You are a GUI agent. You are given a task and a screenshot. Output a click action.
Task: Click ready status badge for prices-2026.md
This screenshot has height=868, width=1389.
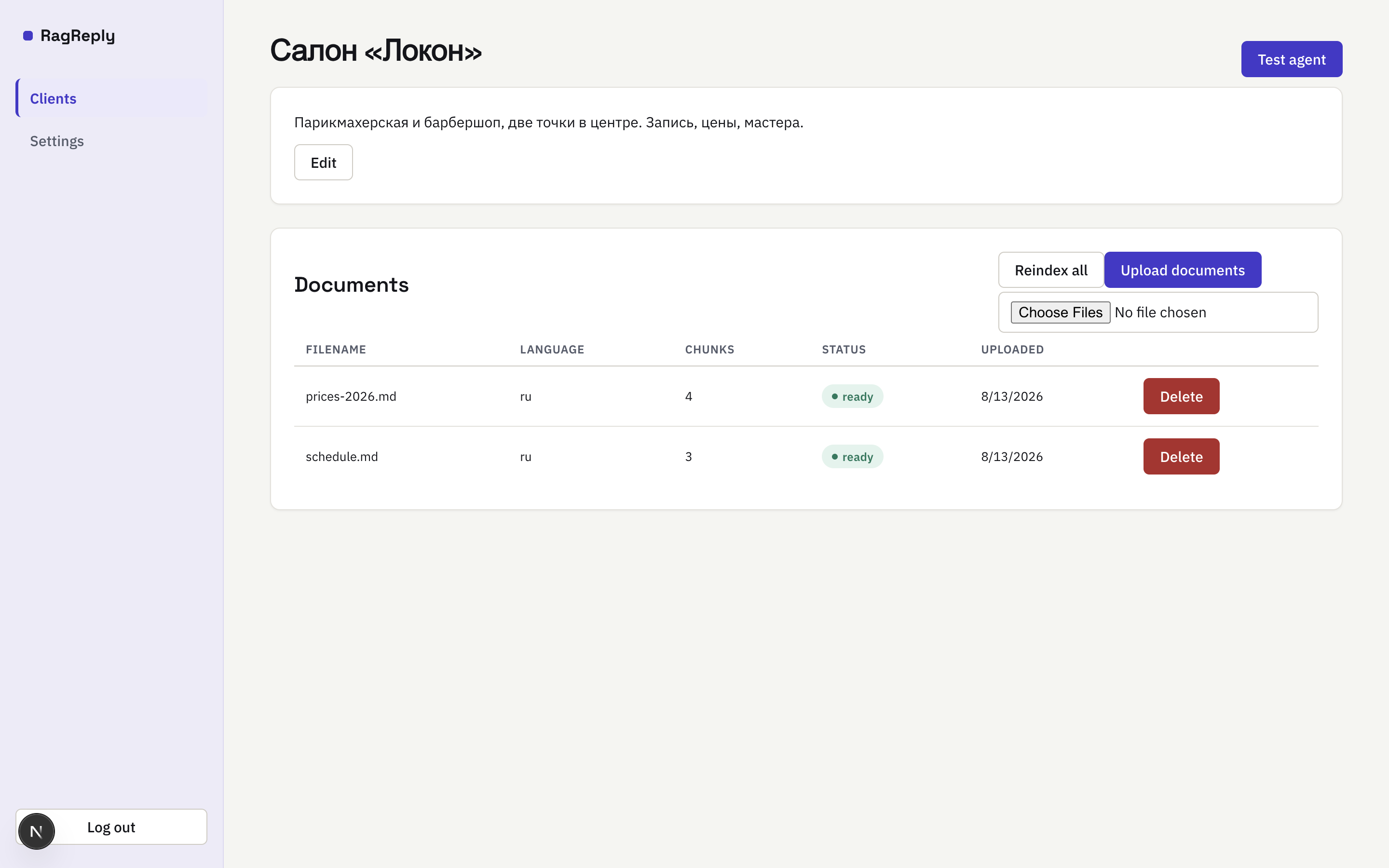(x=852, y=396)
